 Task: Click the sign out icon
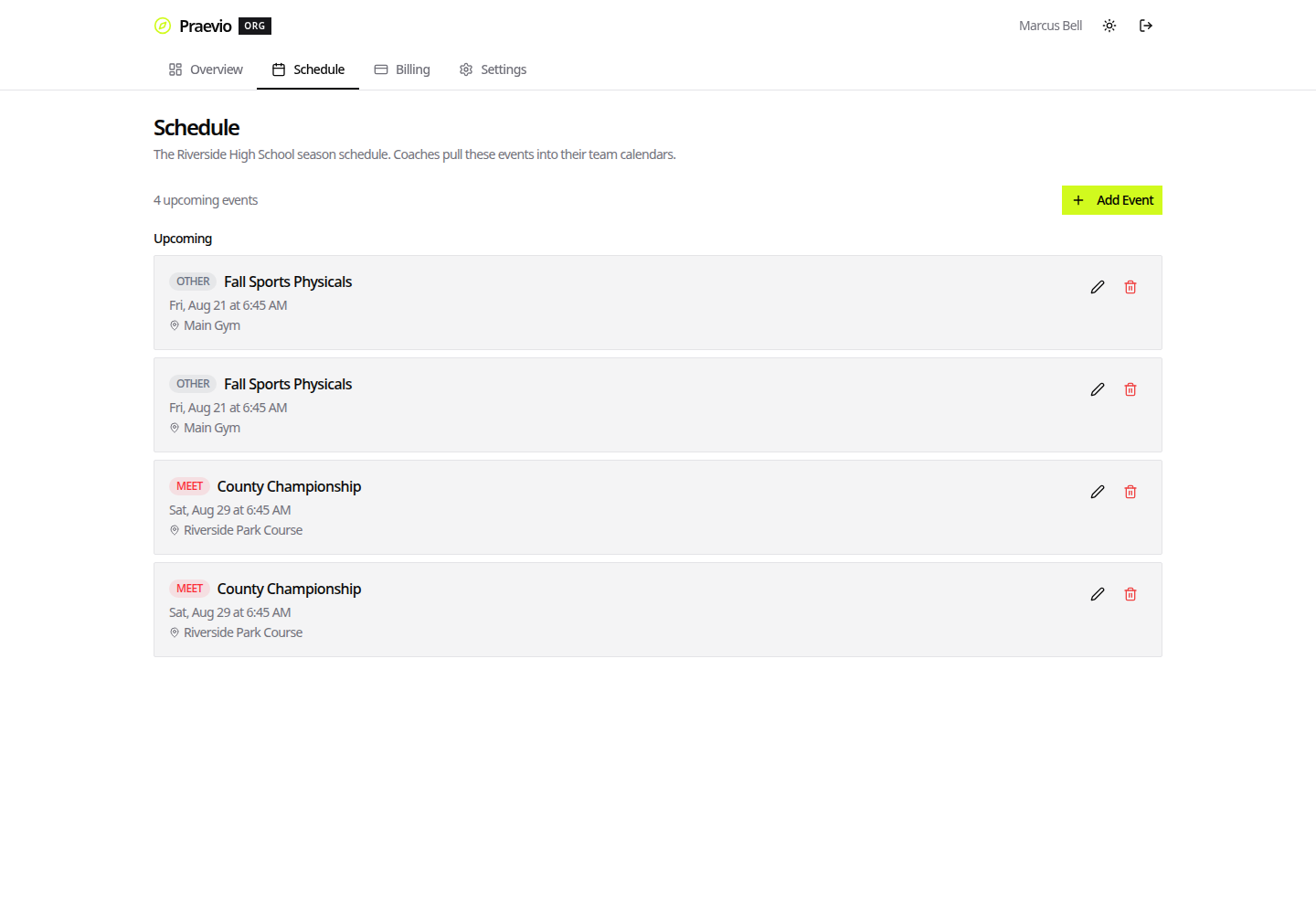(x=1146, y=26)
